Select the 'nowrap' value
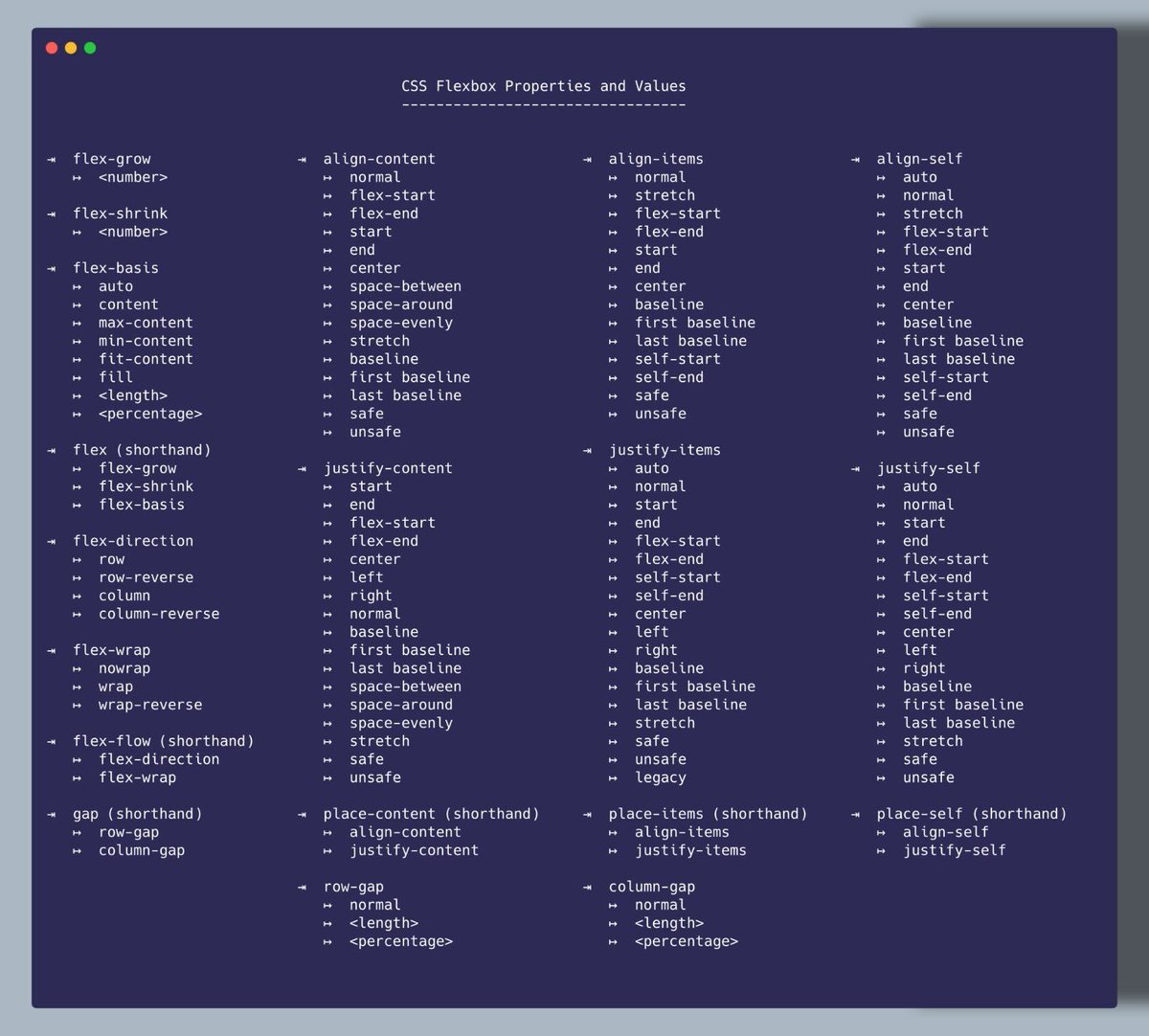The height and width of the screenshot is (1036, 1149). point(124,668)
